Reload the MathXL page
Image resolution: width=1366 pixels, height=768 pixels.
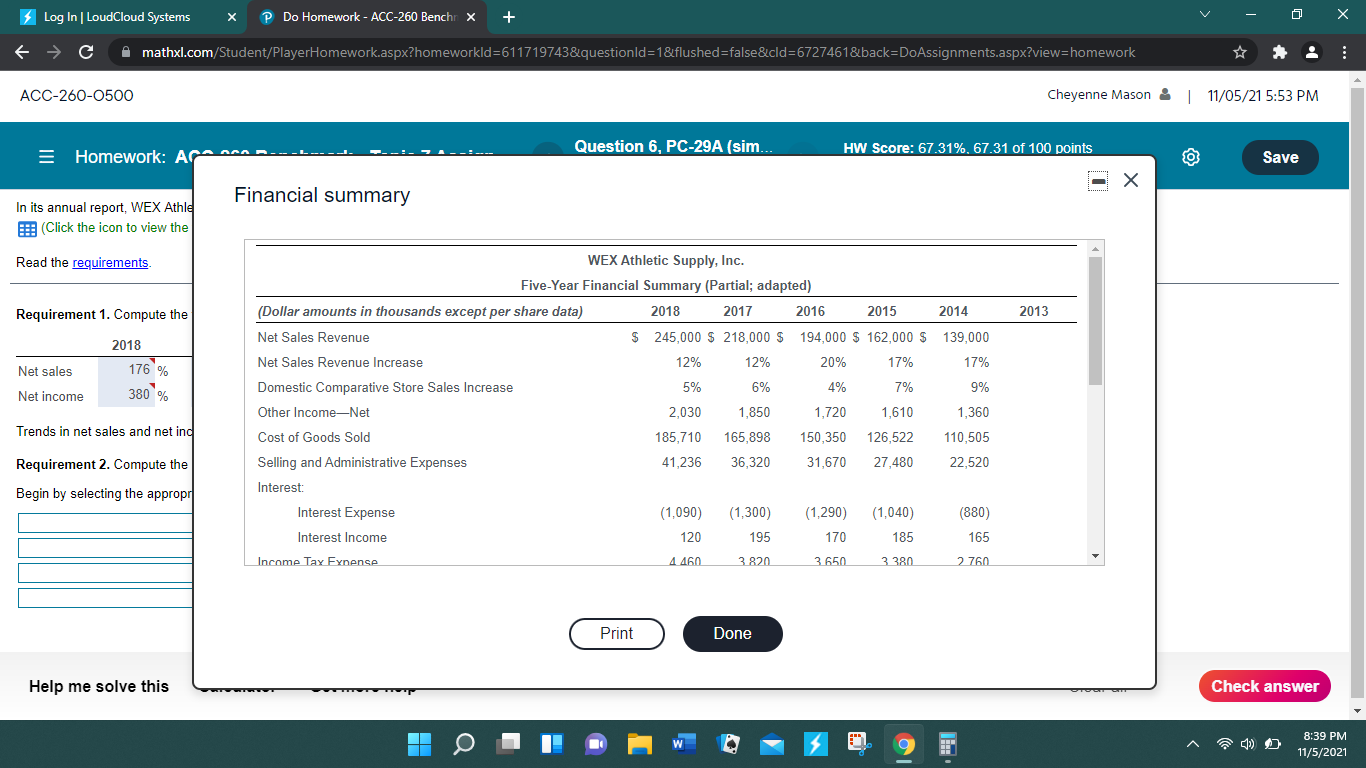[88, 52]
